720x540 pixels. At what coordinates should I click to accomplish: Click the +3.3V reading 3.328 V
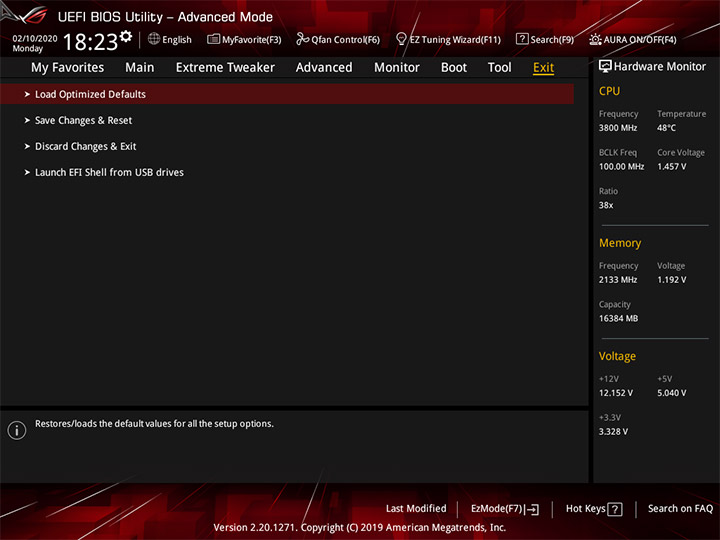click(613, 432)
